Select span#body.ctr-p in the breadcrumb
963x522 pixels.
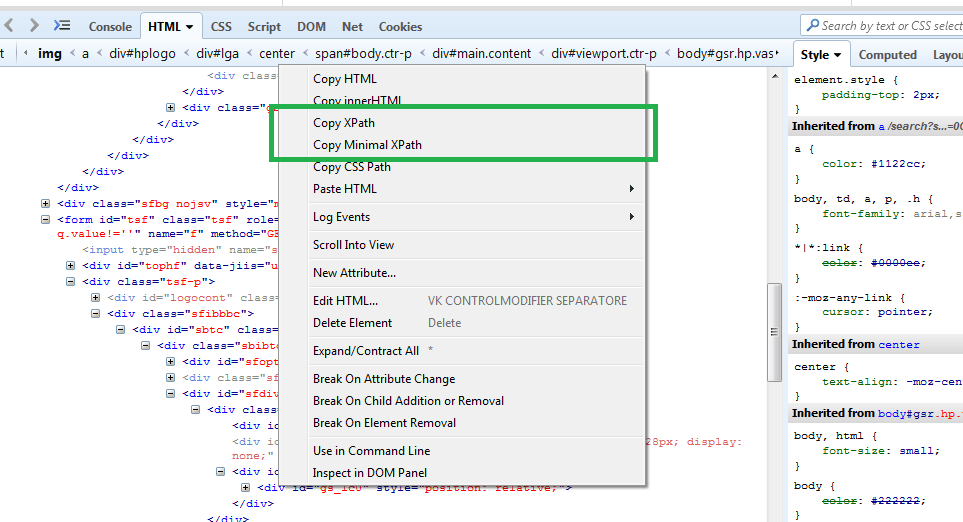click(x=364, y=53)
